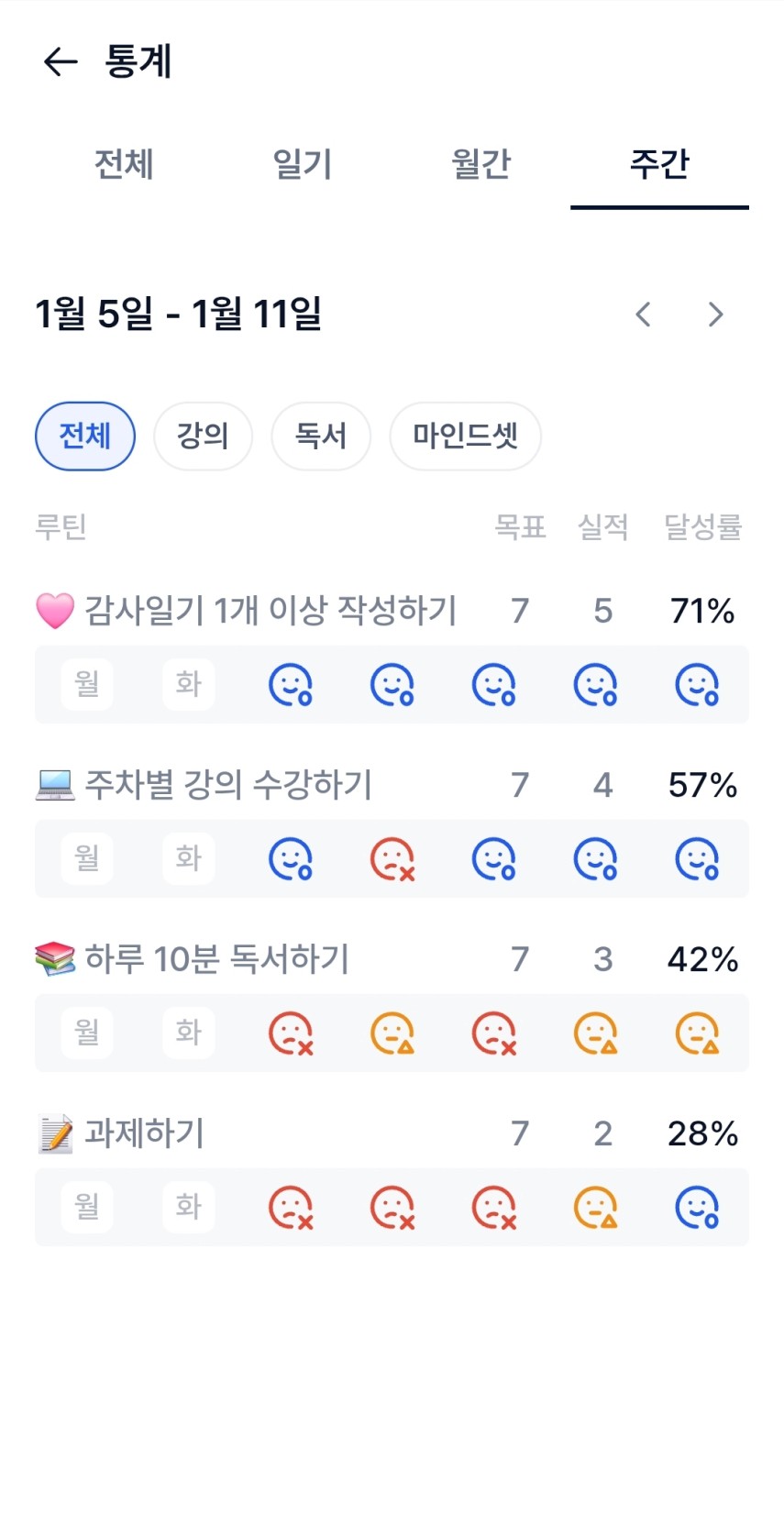Click first blue smiley in 감사일기 row
The height and width of the screenshot is (1536, 784).
pyautogui.click(x=291, y=685)
